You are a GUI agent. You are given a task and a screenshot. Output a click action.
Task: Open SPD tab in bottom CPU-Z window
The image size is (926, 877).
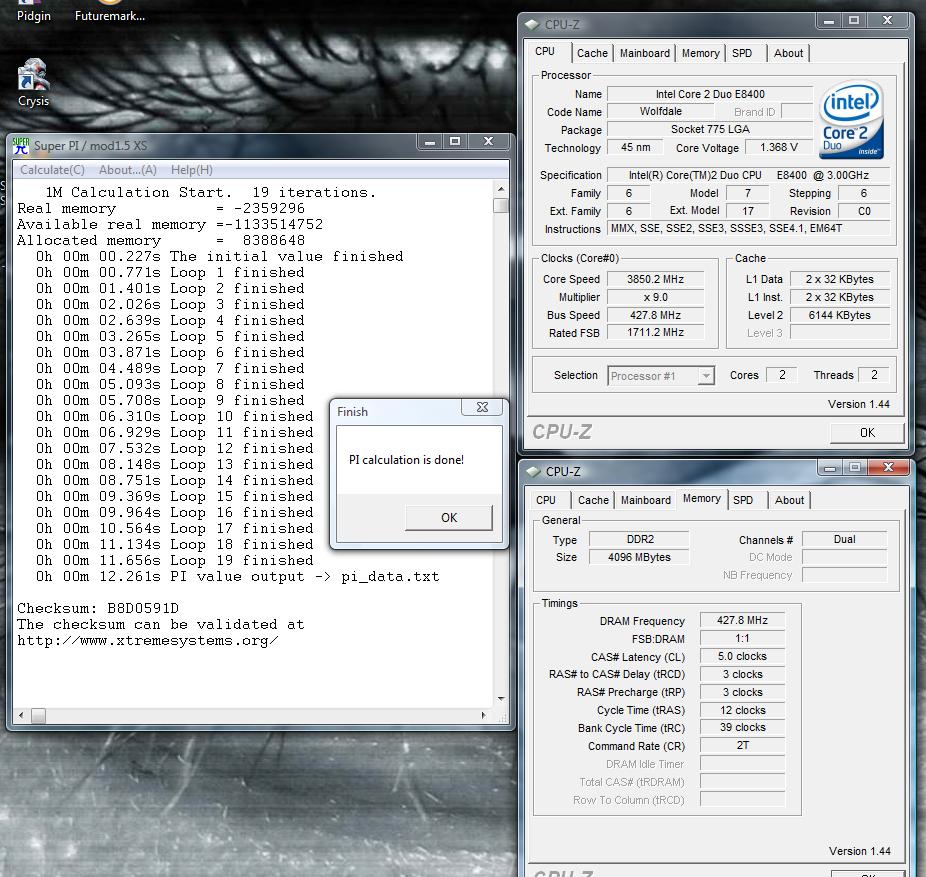point(744,500)
